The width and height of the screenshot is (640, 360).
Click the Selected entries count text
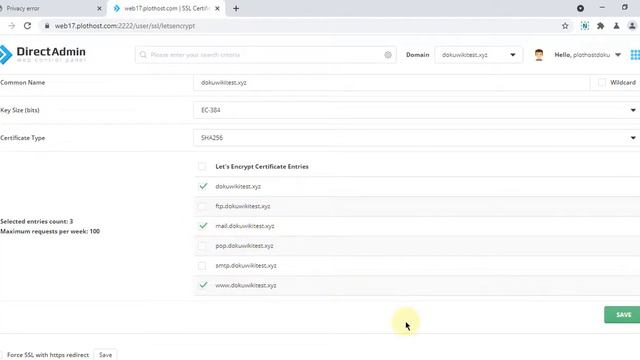pyautogui.click(x=37, y=221)
